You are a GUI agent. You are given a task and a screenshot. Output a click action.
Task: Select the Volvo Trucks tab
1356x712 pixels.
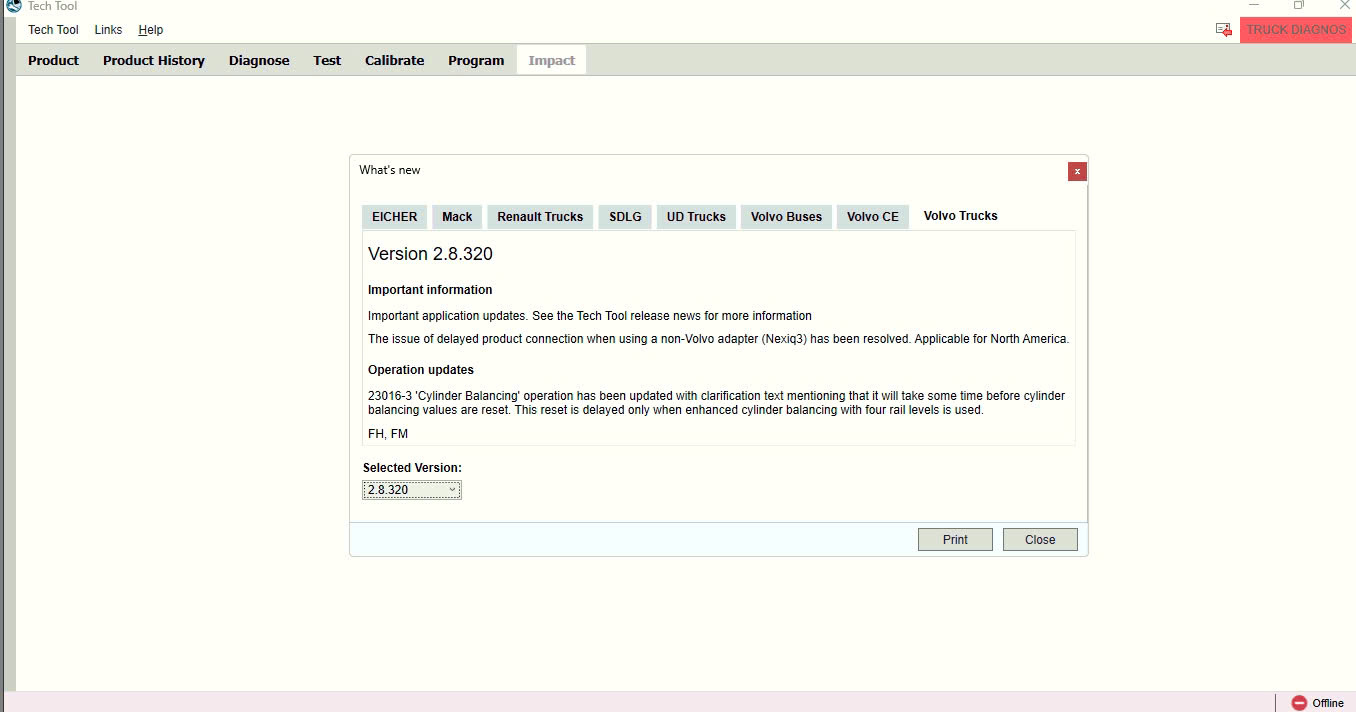tap(960, 216)
